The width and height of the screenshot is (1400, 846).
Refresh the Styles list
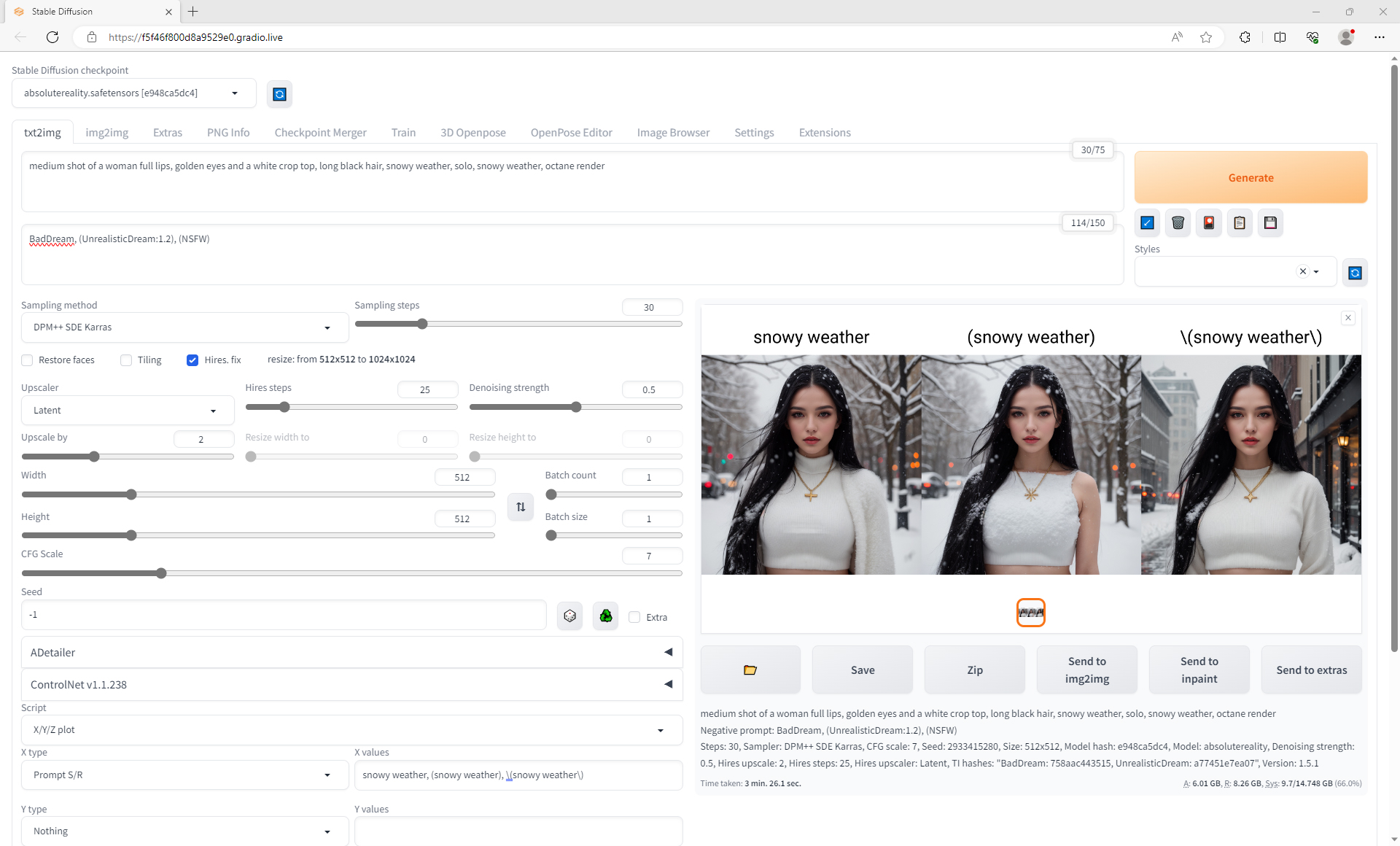tap(1355, 273)
